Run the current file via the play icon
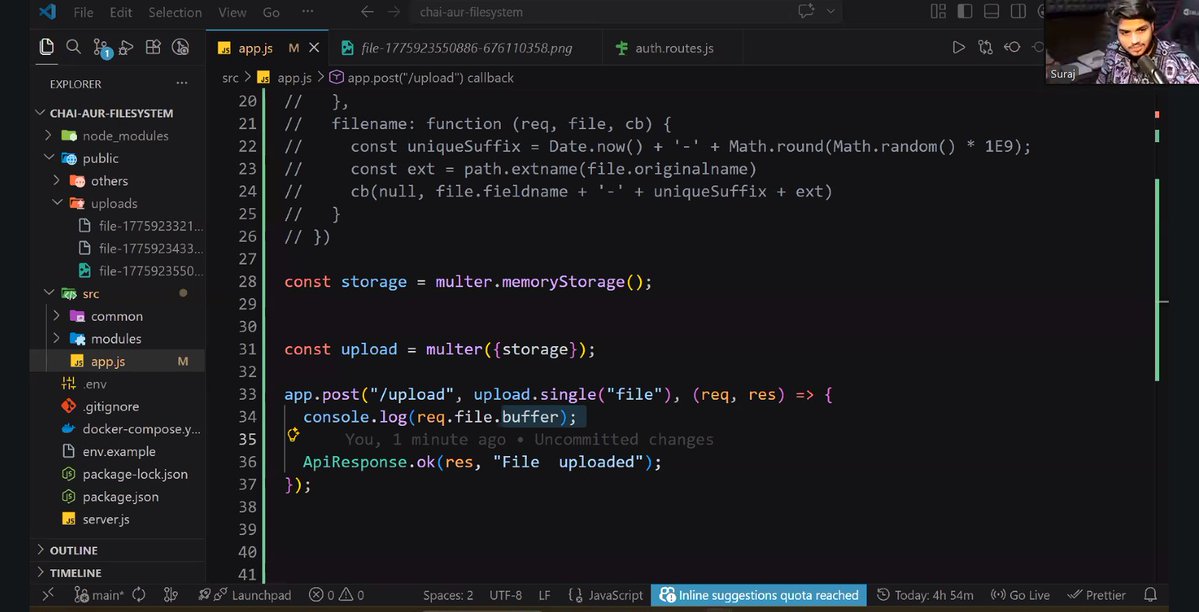The width and height of the screenshot is (1199, 612). (957, 45)
